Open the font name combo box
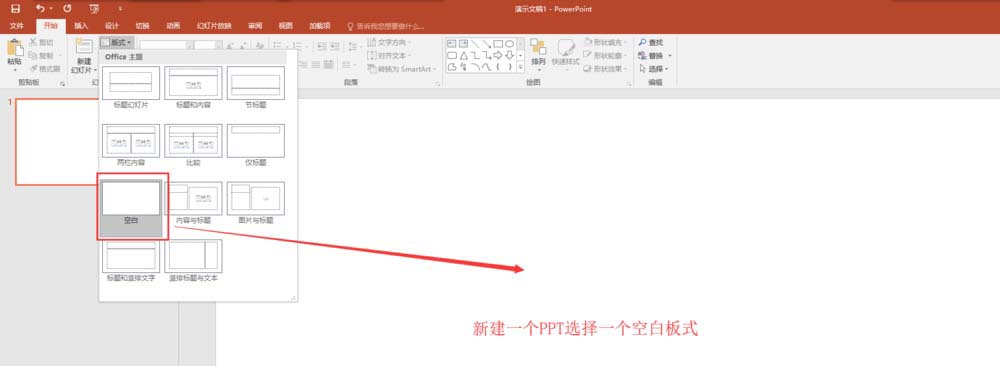Image resolution: width=1000 pixels, height=366 pixels. 166,45
